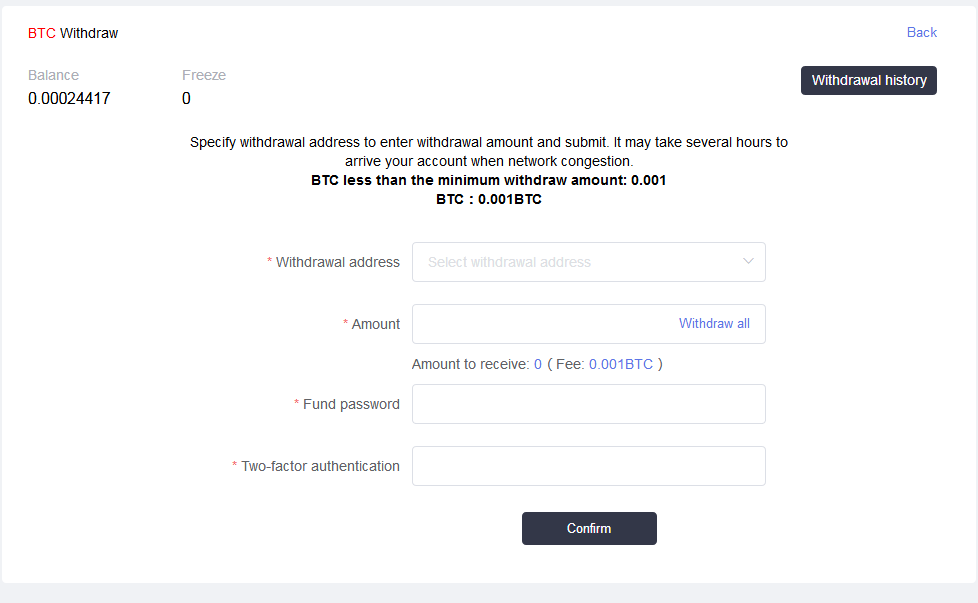Click the minimum withdraw amount notice

pos(488,181)
